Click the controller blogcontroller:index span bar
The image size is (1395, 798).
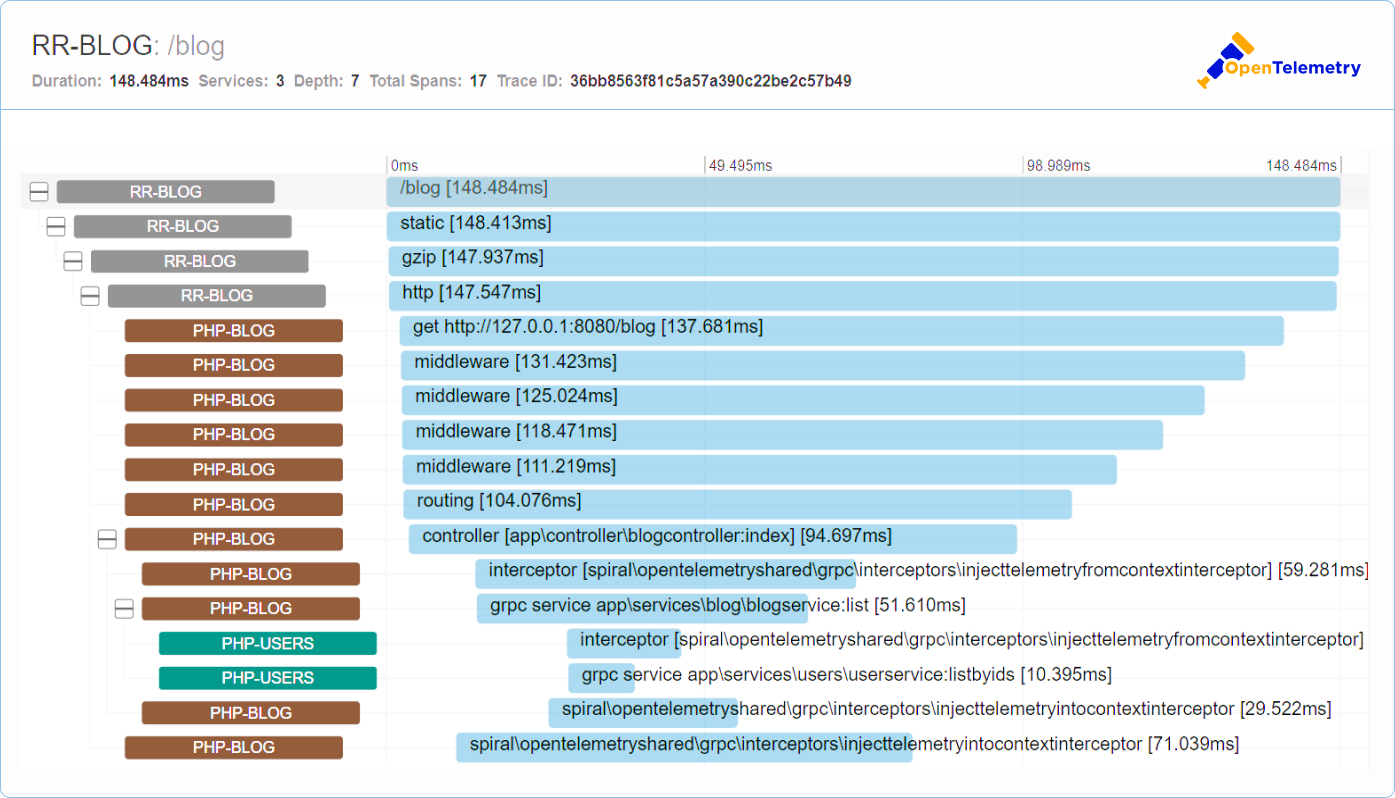click(712, 539)
